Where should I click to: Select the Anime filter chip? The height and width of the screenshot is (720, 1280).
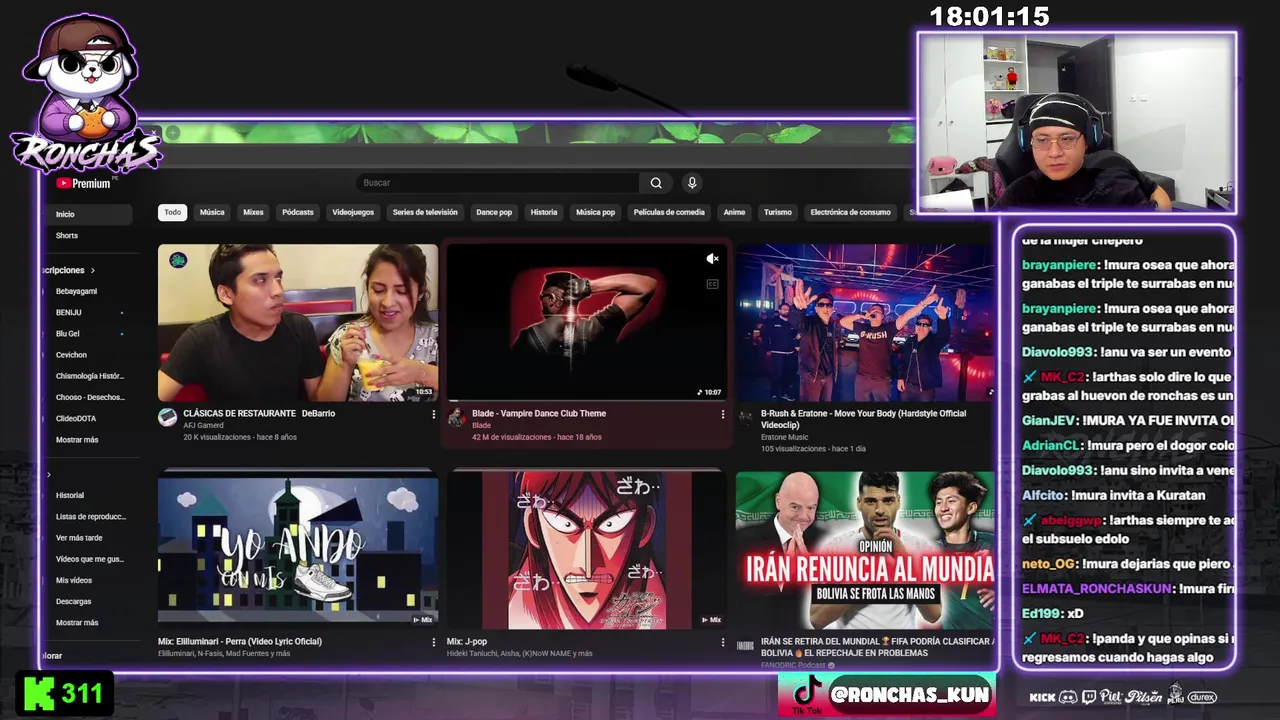(x=734, y=212)
